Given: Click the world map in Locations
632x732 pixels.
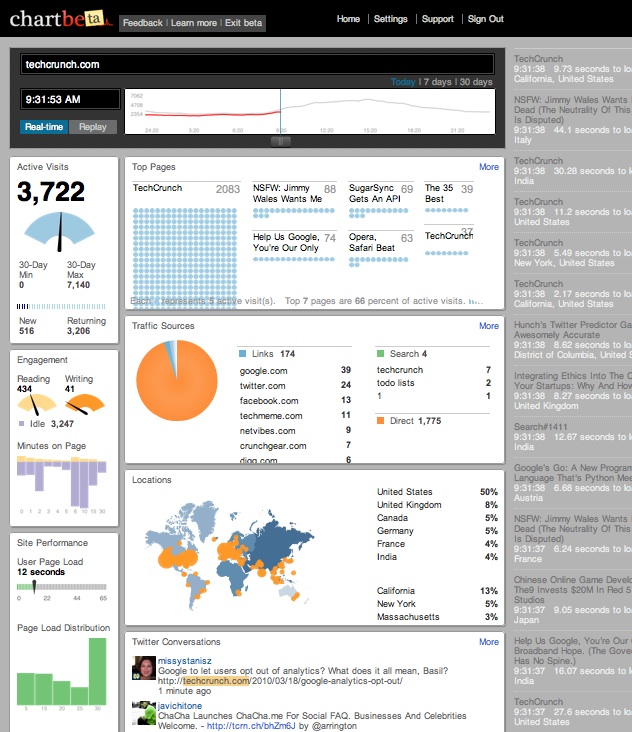Looking at the screenshot, I should tap(230, 556).
